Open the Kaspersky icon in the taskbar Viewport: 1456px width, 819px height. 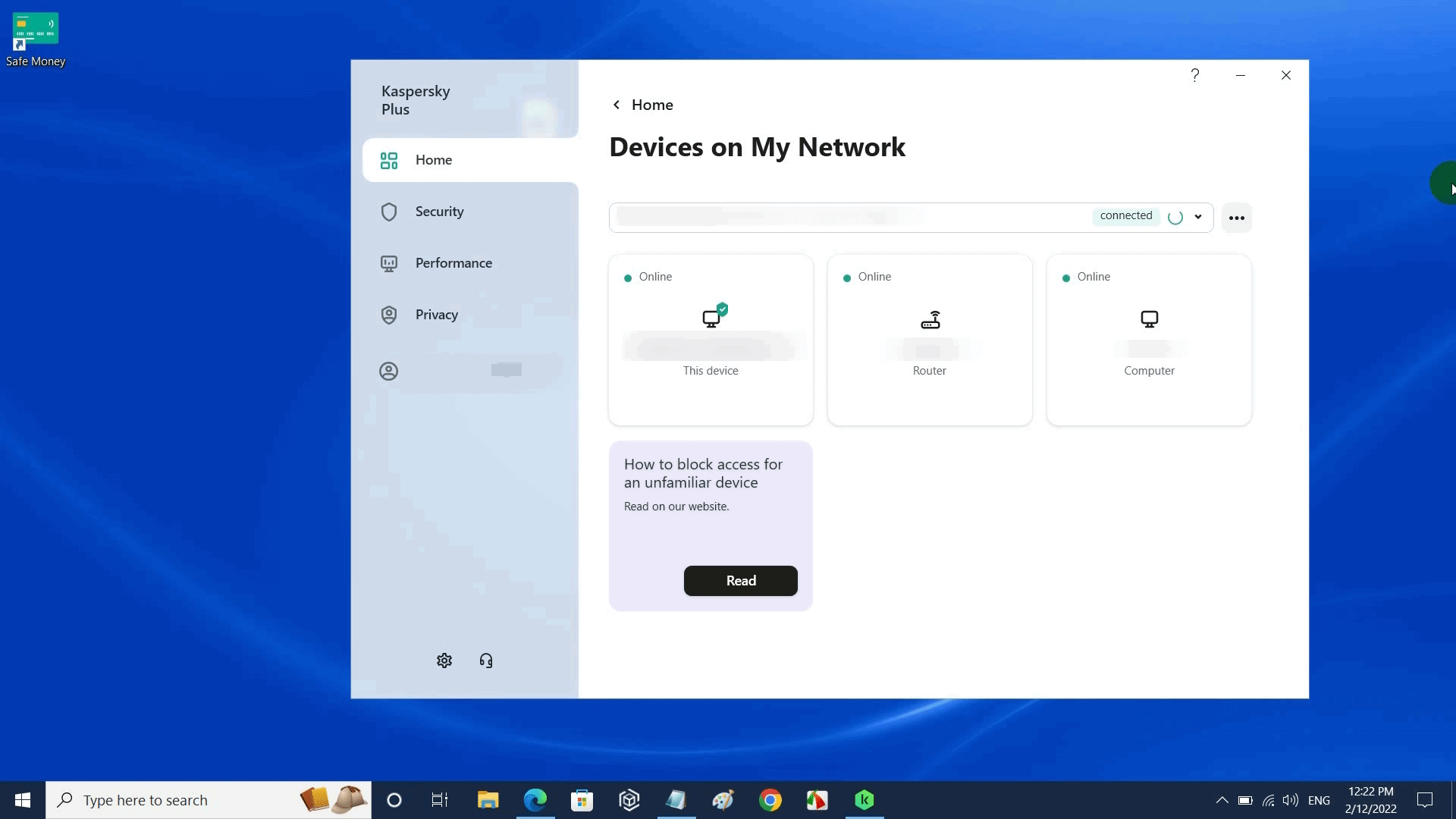pos(864,800)
